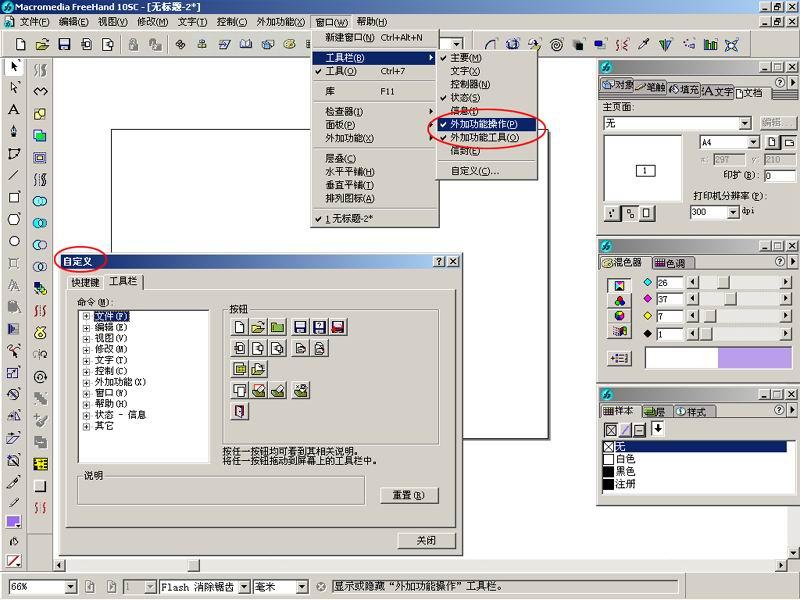Click the ? help button in Customize dialog
This screenshot has width=800, height=600.
[x=439, y=261]
